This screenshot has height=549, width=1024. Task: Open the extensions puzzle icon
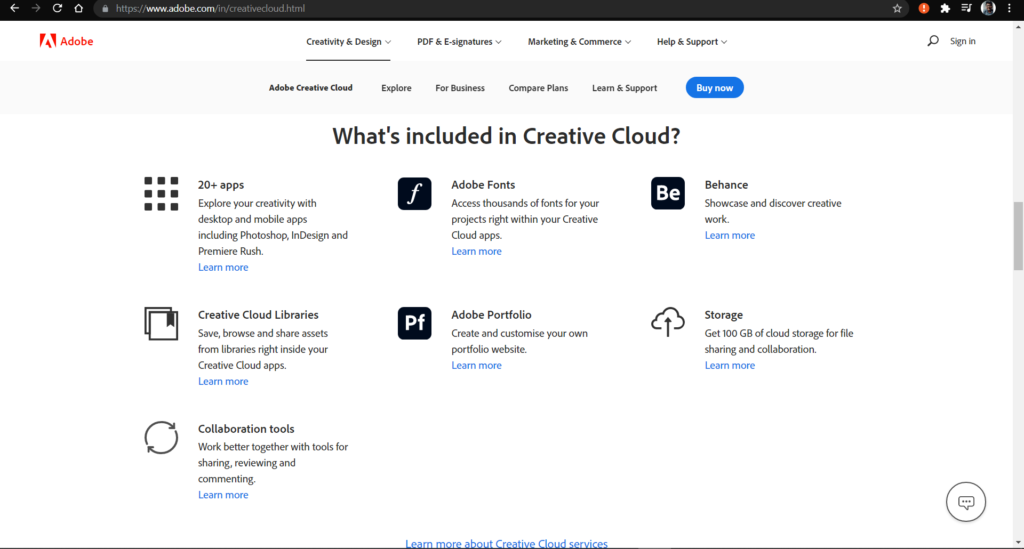(945, 8)
